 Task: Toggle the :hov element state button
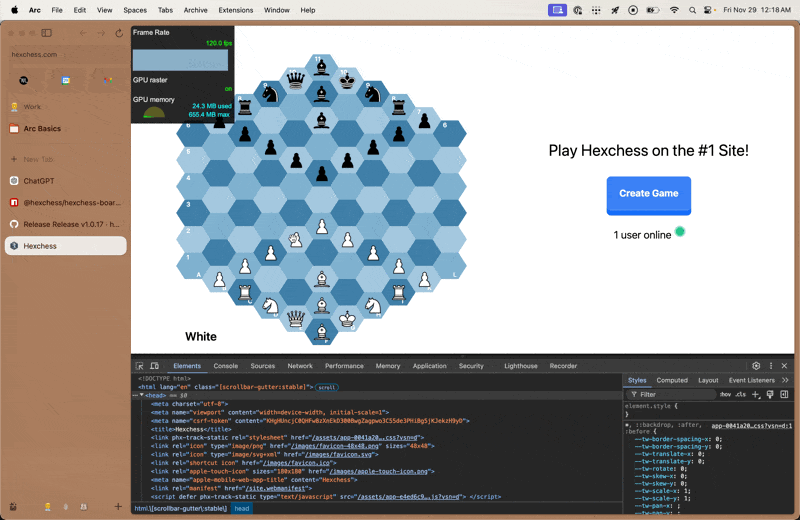[x=725, y=394]
